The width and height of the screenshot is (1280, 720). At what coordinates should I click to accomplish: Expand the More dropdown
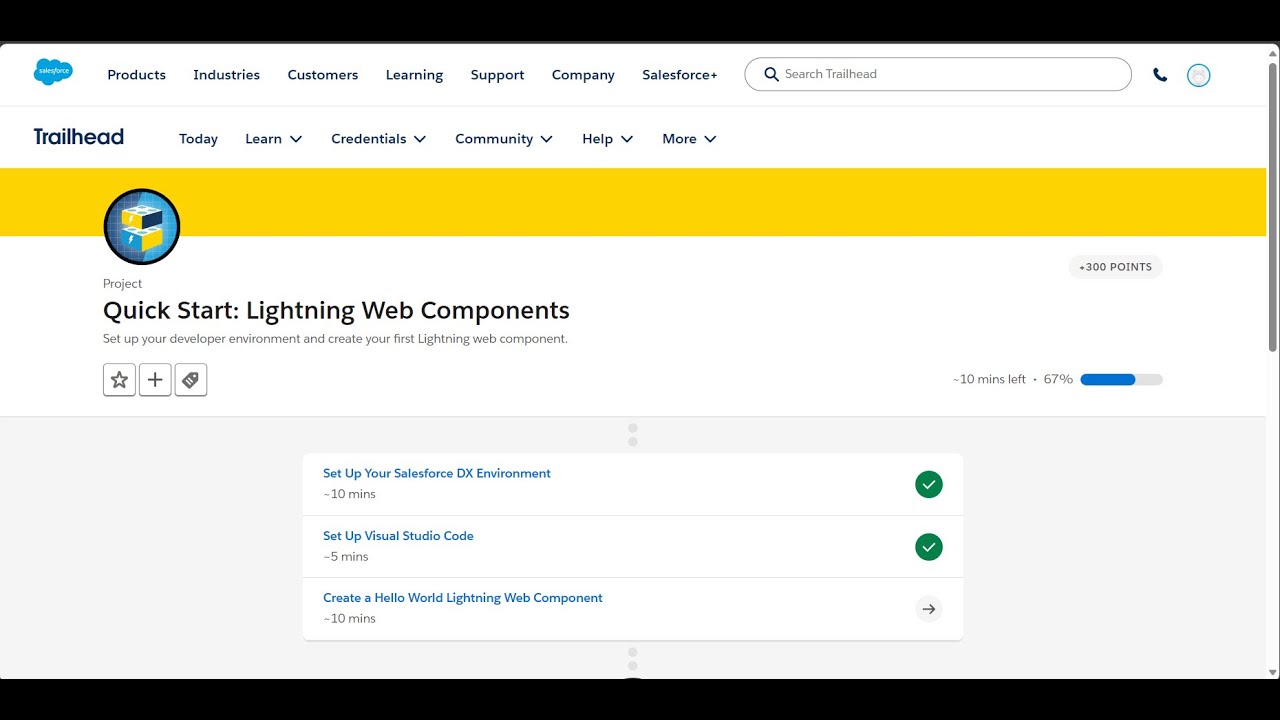pos(689,139)
